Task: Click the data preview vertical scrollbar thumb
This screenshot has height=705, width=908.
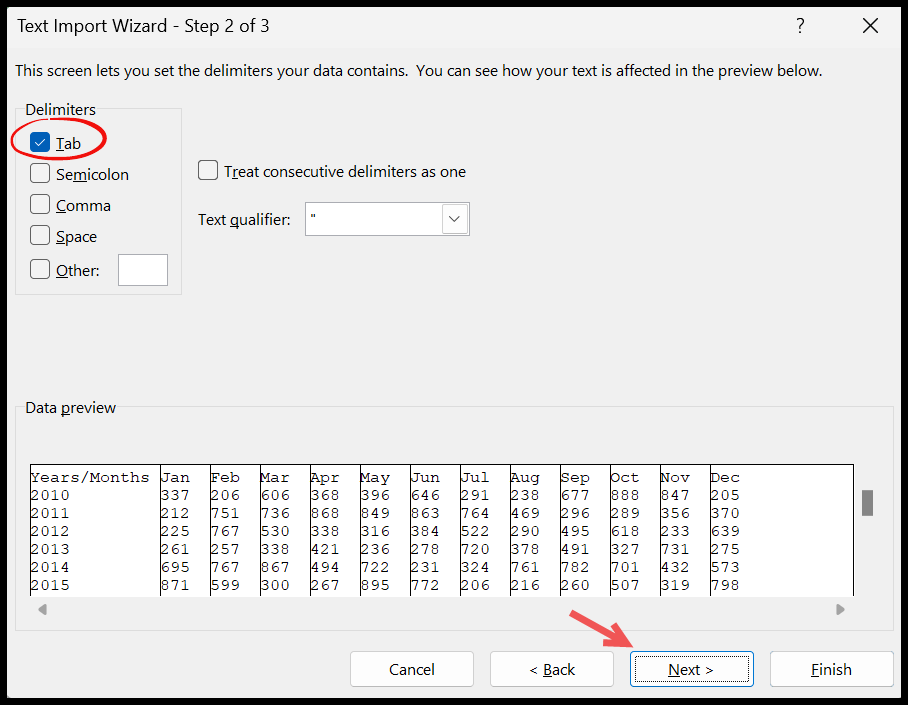Action: coord(867,503)
